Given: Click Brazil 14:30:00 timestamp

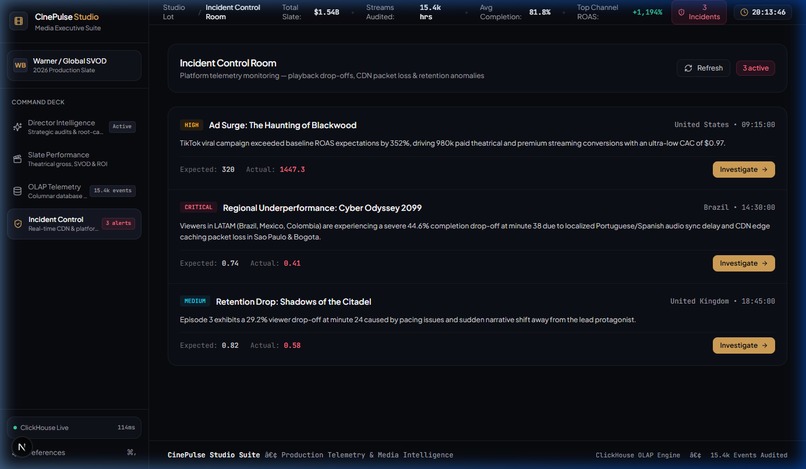Looking at the screenshot, I should click(x=739, y=207).
